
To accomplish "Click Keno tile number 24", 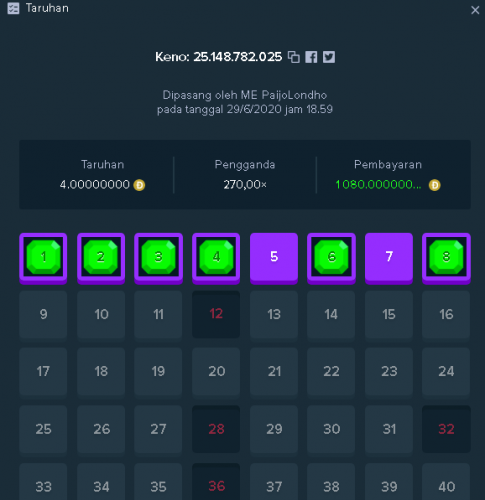I will (446, 372).
